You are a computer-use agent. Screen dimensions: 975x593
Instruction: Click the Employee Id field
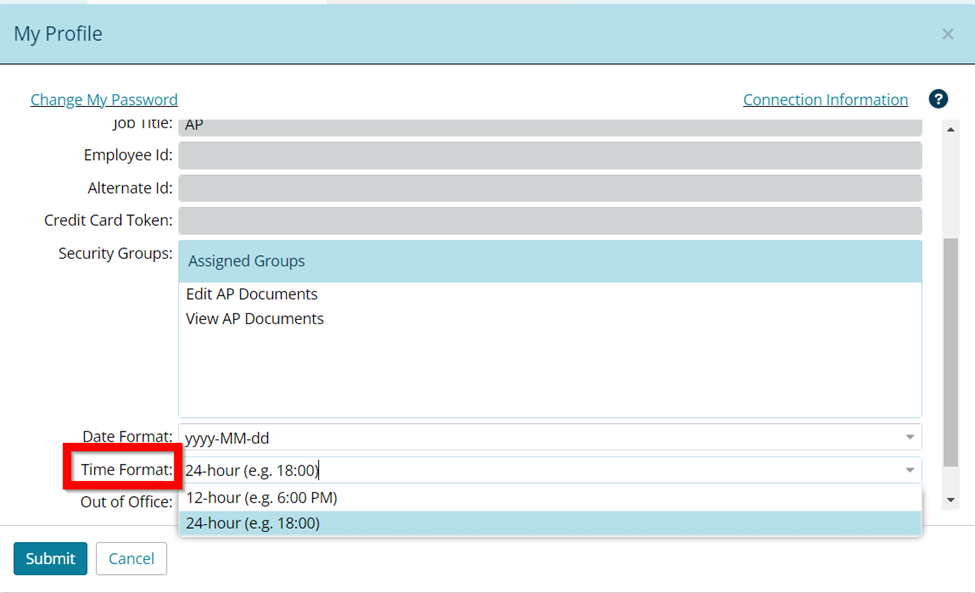[549, 155]
